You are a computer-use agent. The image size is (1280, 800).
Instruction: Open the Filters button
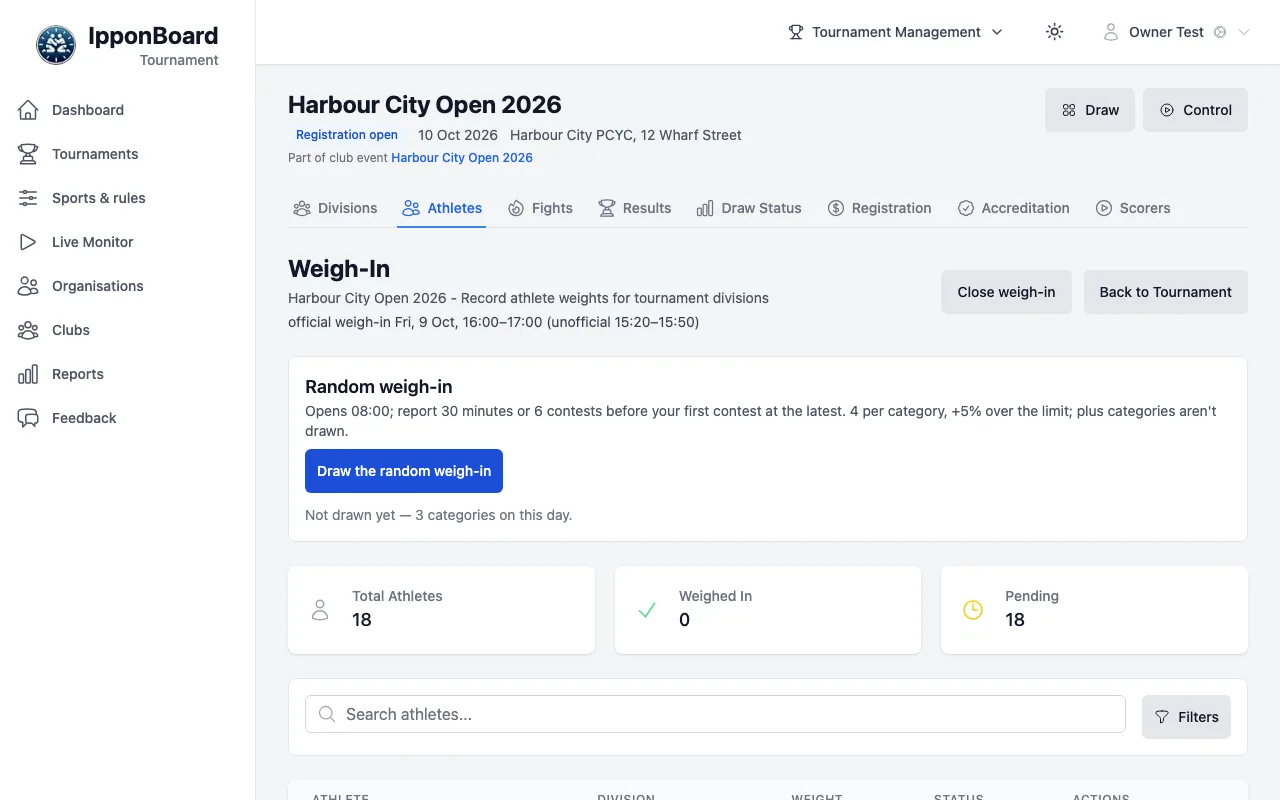tap(1186, 717)
